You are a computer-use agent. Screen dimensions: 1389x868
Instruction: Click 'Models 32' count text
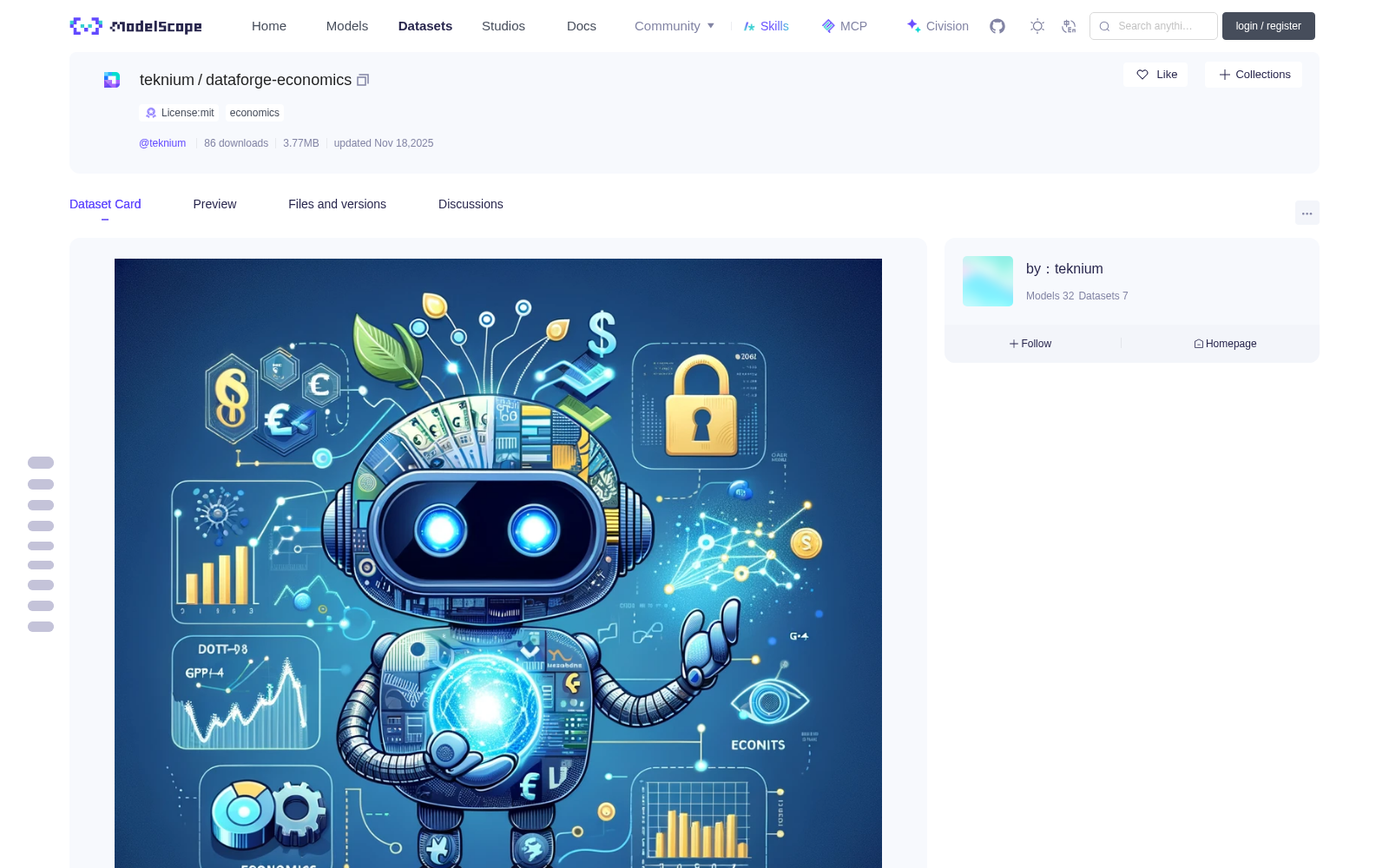(1050, 296)
